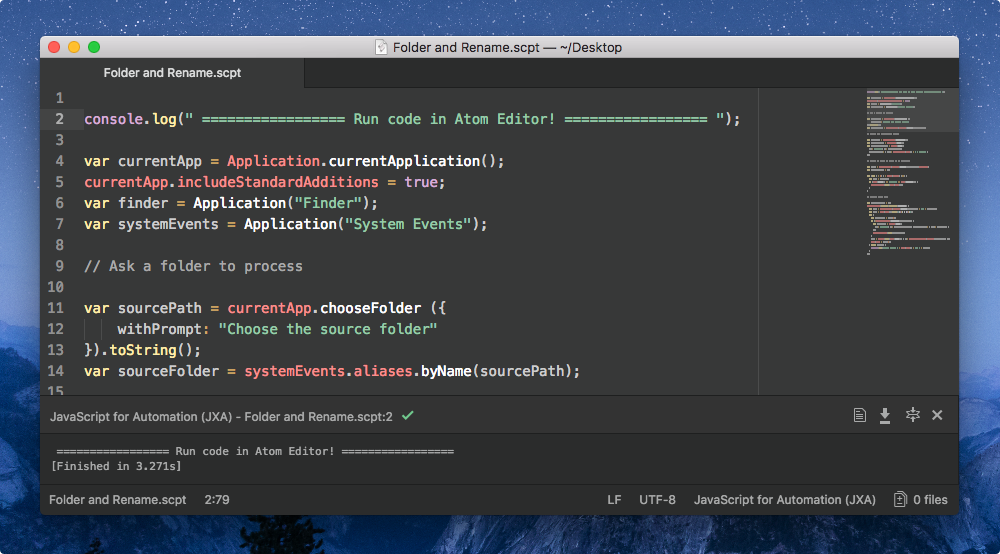
Task: Click the save output download icon
Action: (x=885, y=415)
